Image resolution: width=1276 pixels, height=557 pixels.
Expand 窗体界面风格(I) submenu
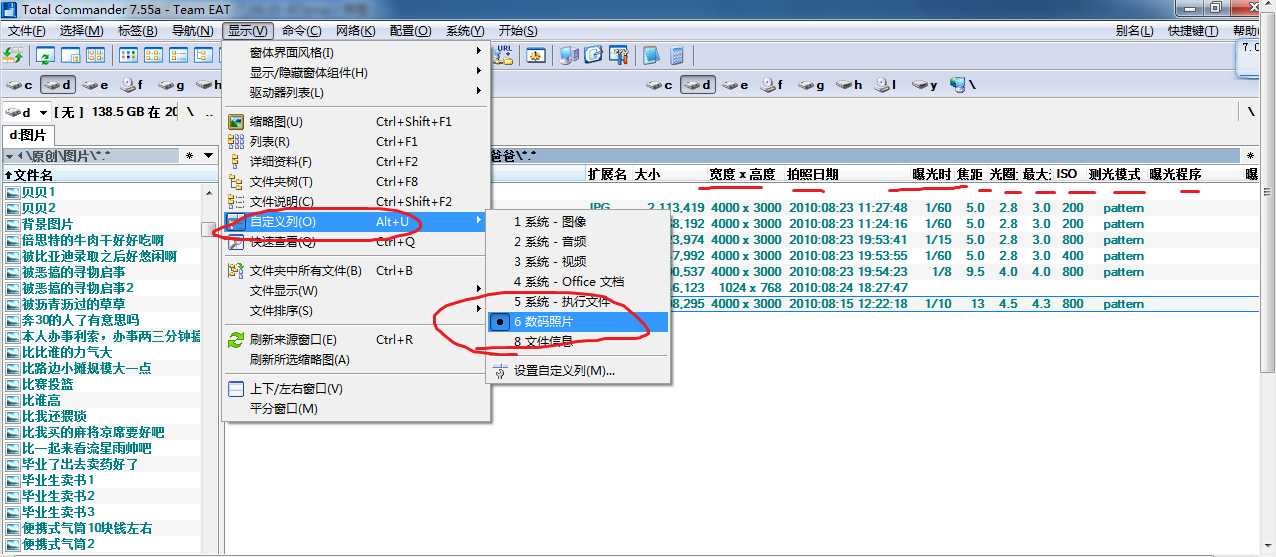(x=355, y=52)
